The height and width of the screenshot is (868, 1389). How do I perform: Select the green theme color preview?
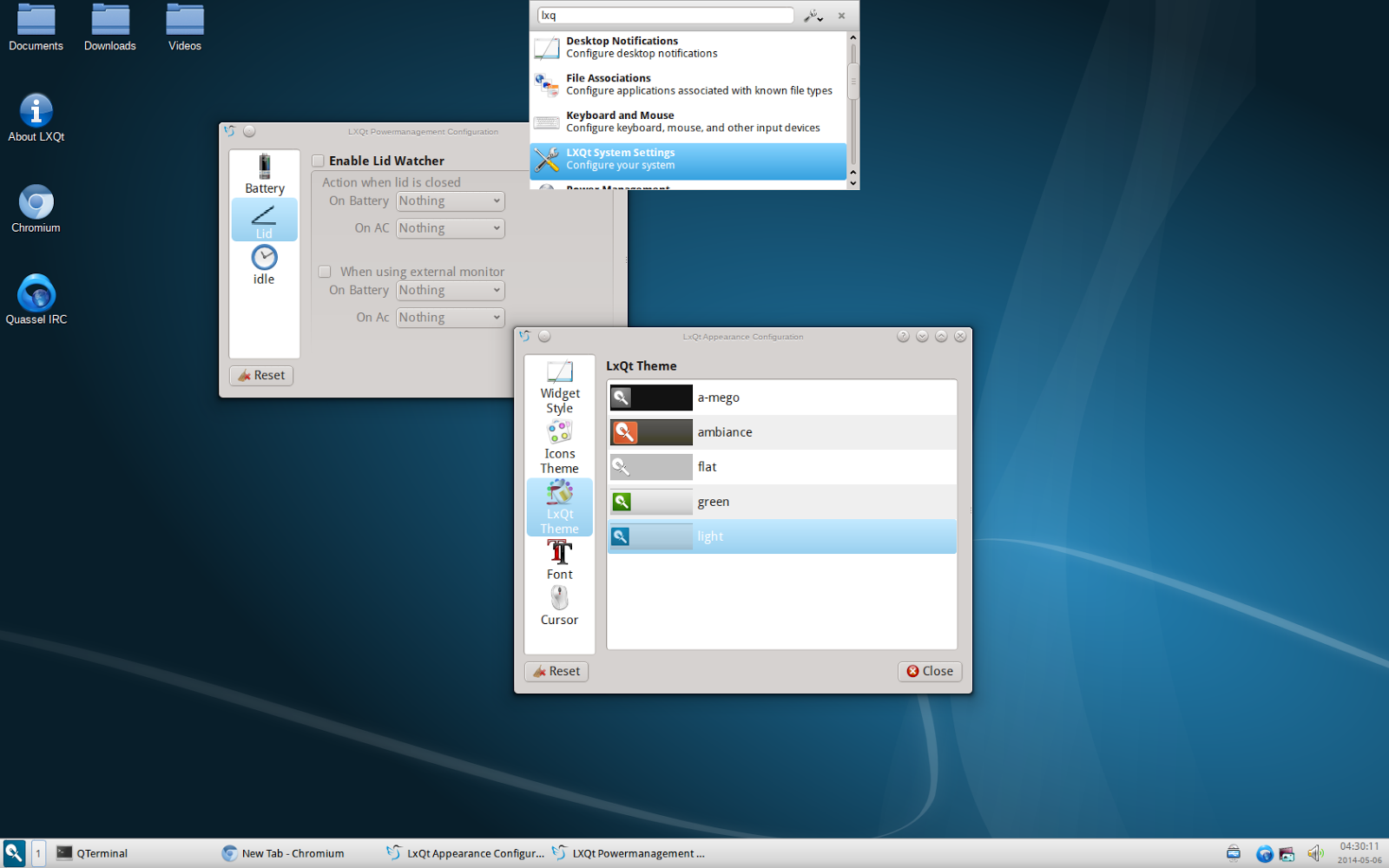[x=651, y=501]
